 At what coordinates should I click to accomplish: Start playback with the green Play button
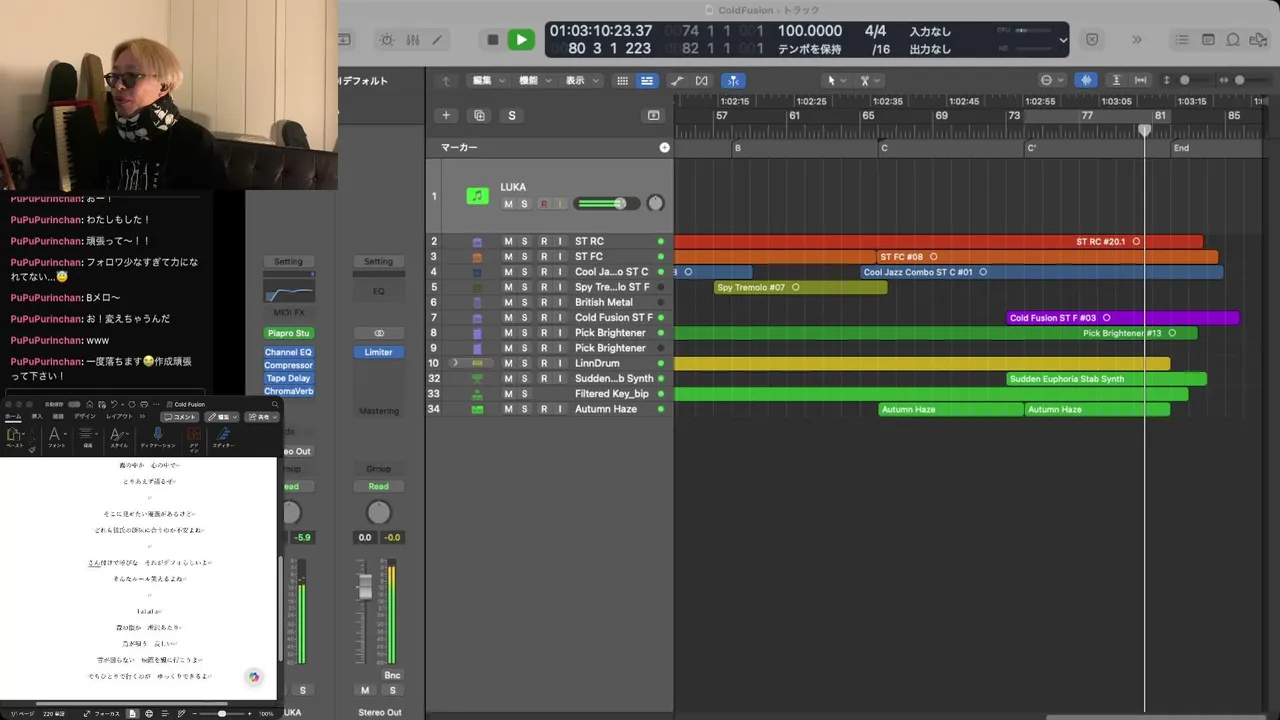tap(521, 40)
